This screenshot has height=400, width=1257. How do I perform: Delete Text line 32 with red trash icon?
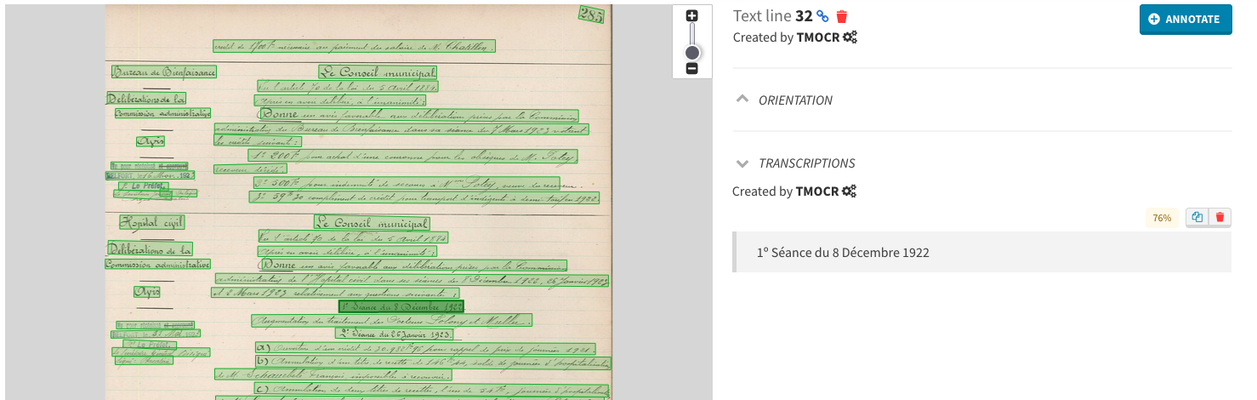[x=842, y=16]
